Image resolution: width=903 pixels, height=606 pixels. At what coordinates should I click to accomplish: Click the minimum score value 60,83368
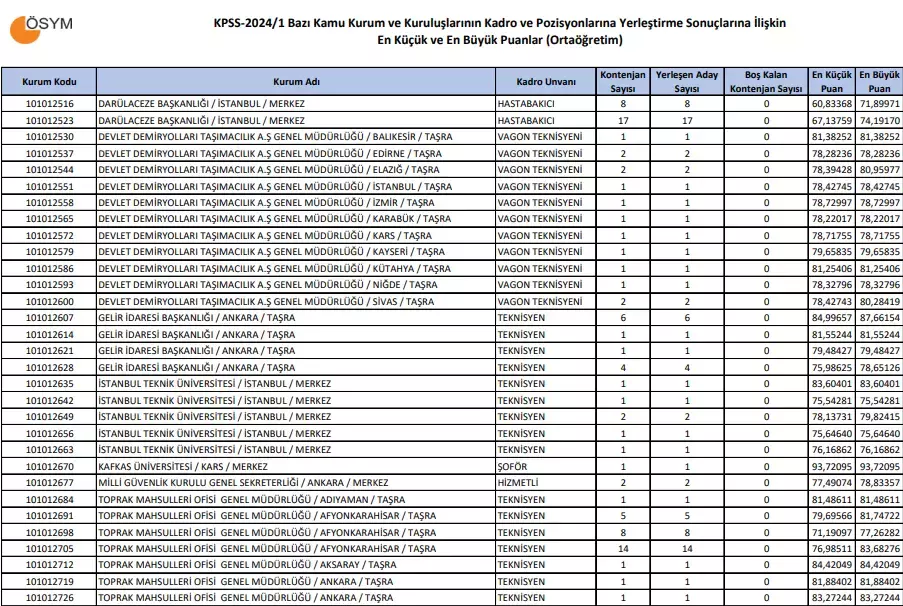click(831, 104)
